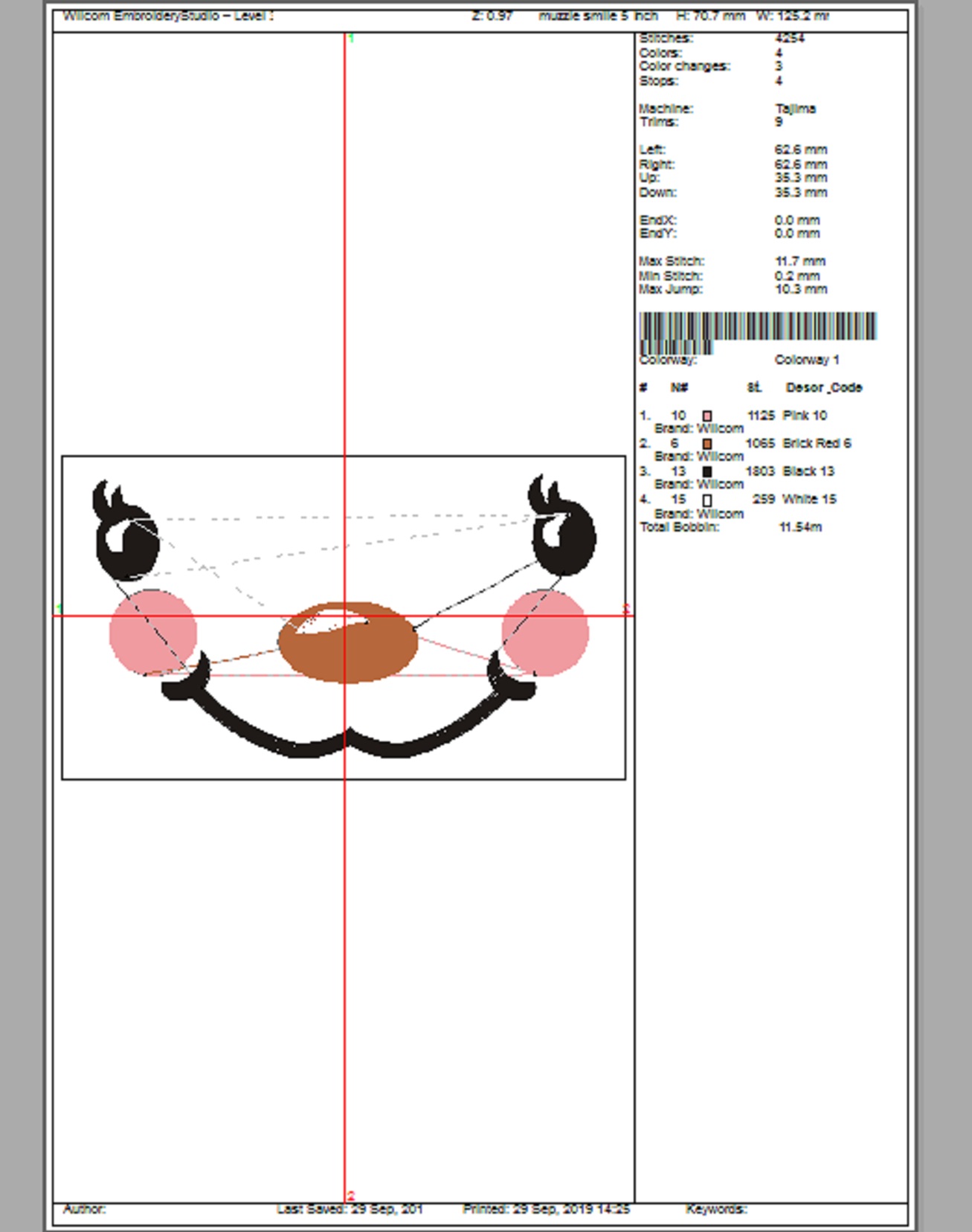Viewport: 972px width, 1232px height.
Task: Click the Max Jump value '10.3 mm'
Action: (800, 289)
